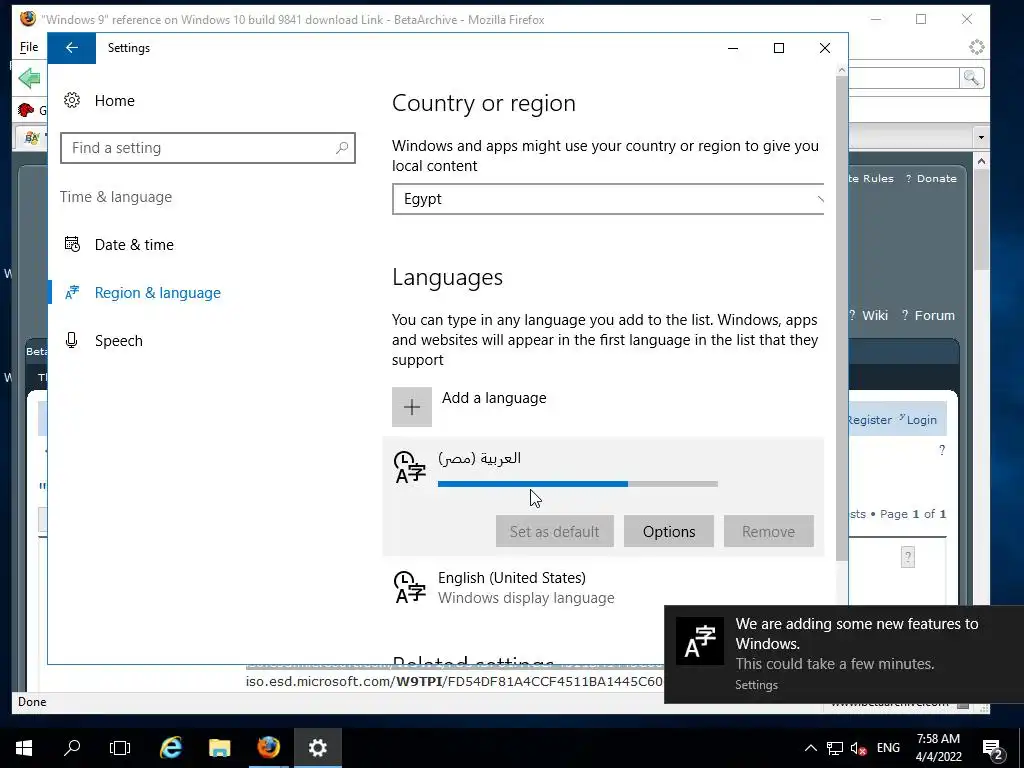The height and width of the screenshot is (768, 1024).
Task: Click the Arabic language download progress bar
Action: pos(577,484)
